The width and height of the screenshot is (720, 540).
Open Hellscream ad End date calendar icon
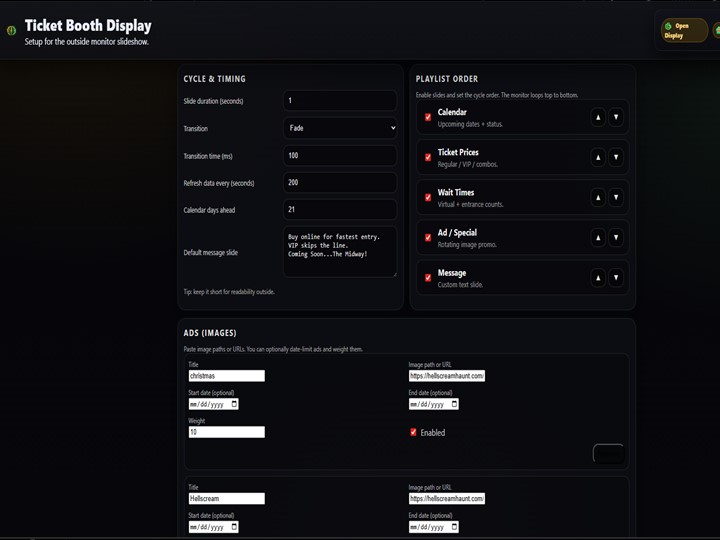click(x=455, y=527)
